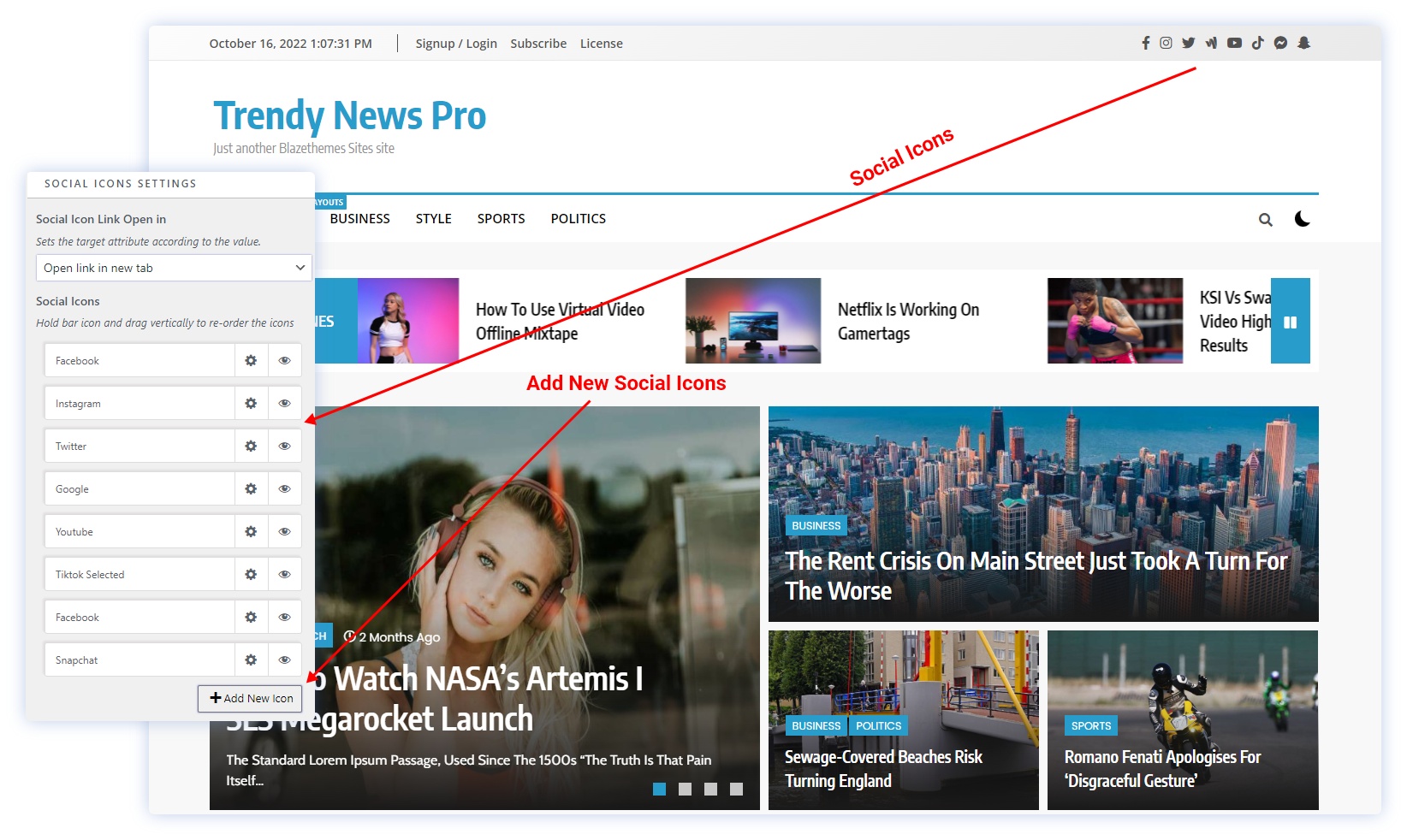Toggle dark mode moon icon
This screenshot has height=840, width=1407.
1302,219
